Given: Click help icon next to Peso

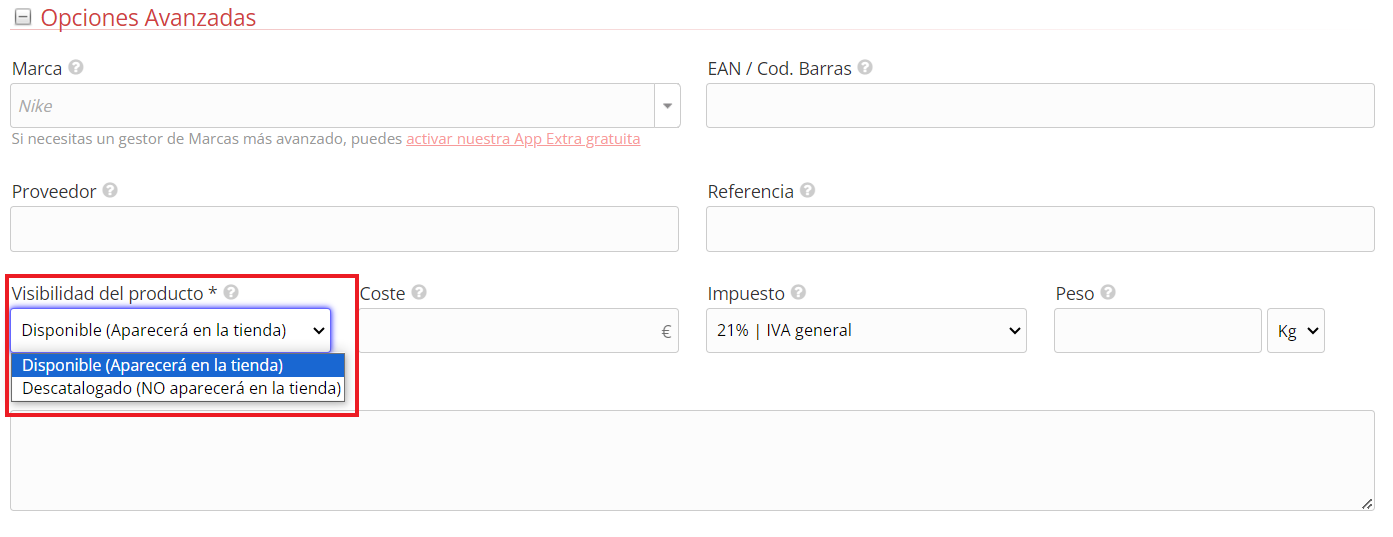Looking at the screenshot, I should 1108,292.
